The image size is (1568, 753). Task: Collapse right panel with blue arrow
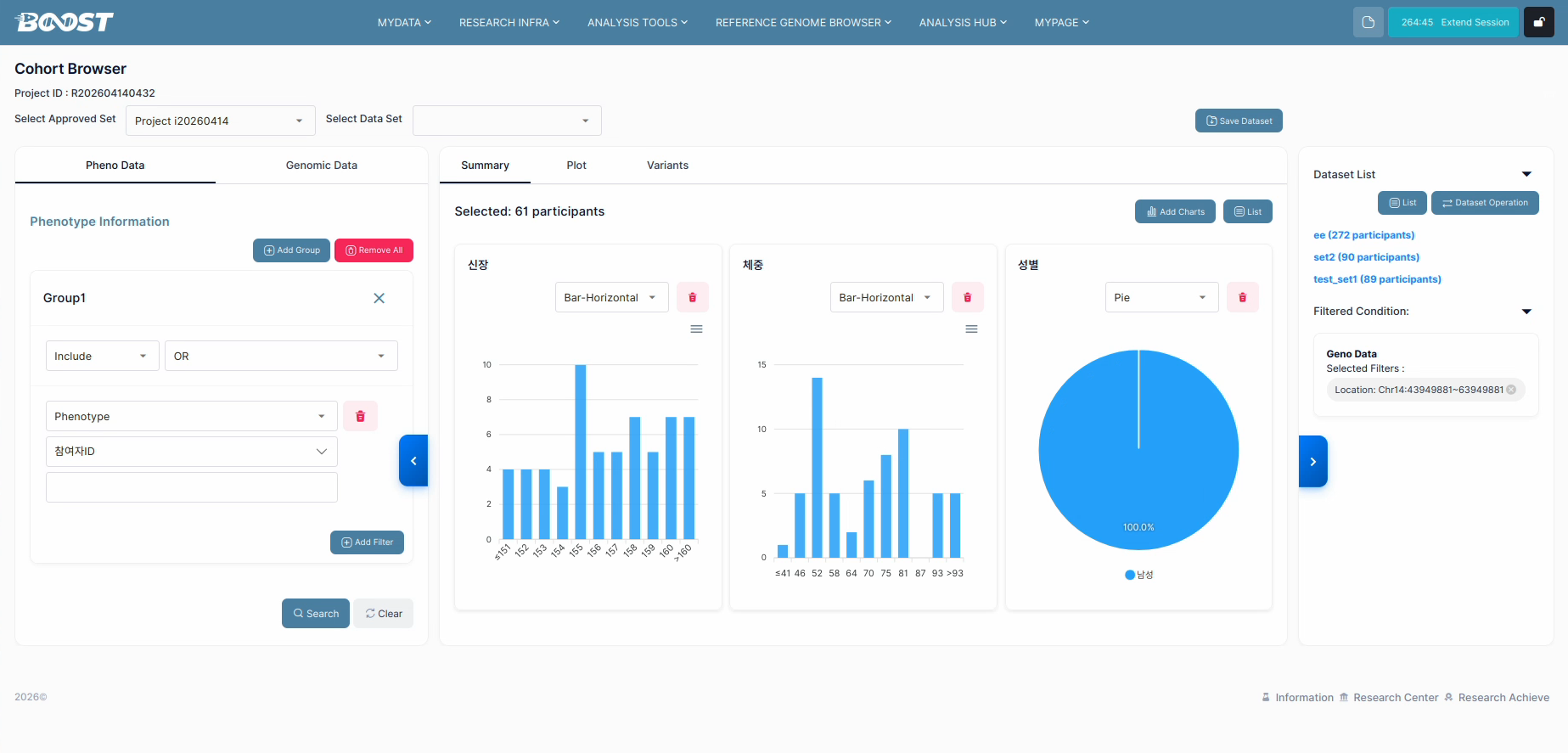[1312, 461]
